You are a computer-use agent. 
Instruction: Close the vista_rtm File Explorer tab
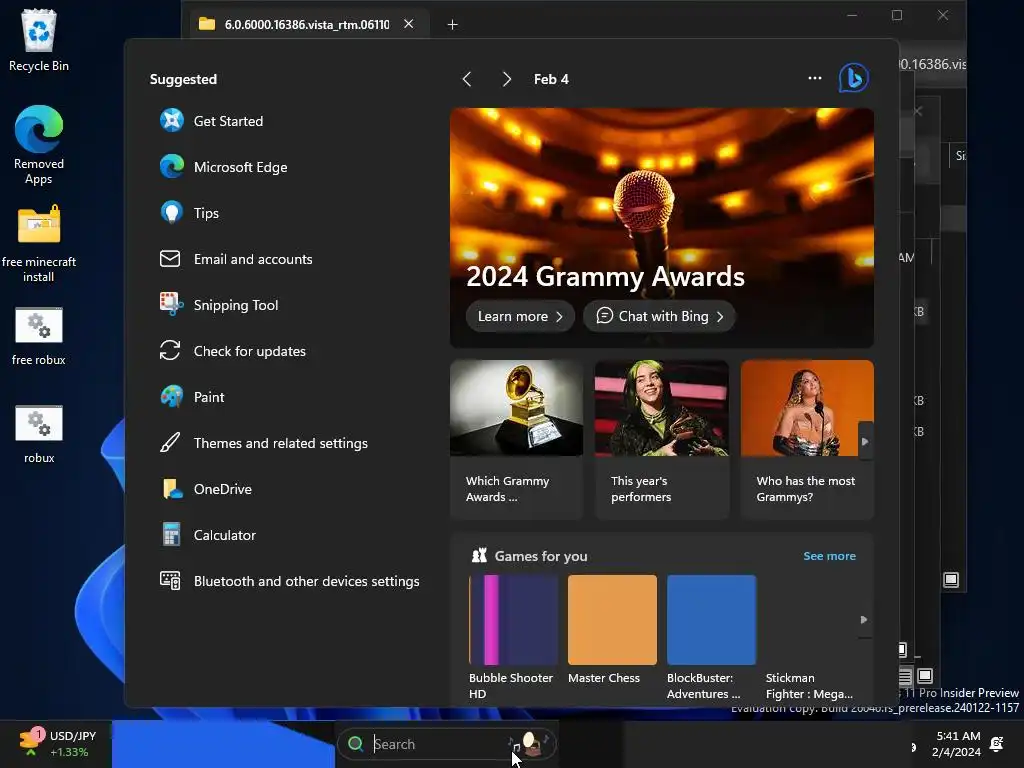(x=409, y=24)
